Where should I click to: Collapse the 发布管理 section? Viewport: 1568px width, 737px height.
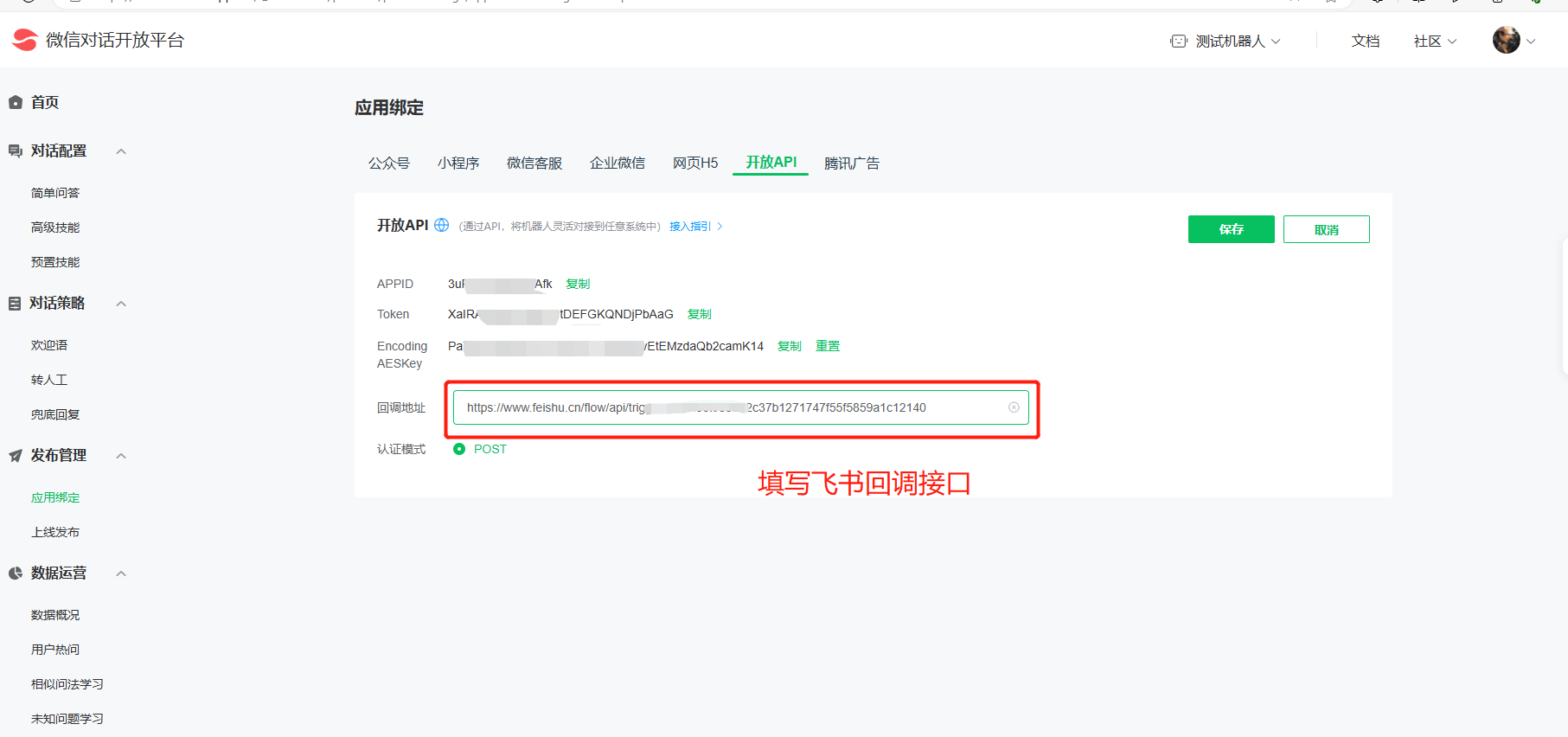point(121,456)
